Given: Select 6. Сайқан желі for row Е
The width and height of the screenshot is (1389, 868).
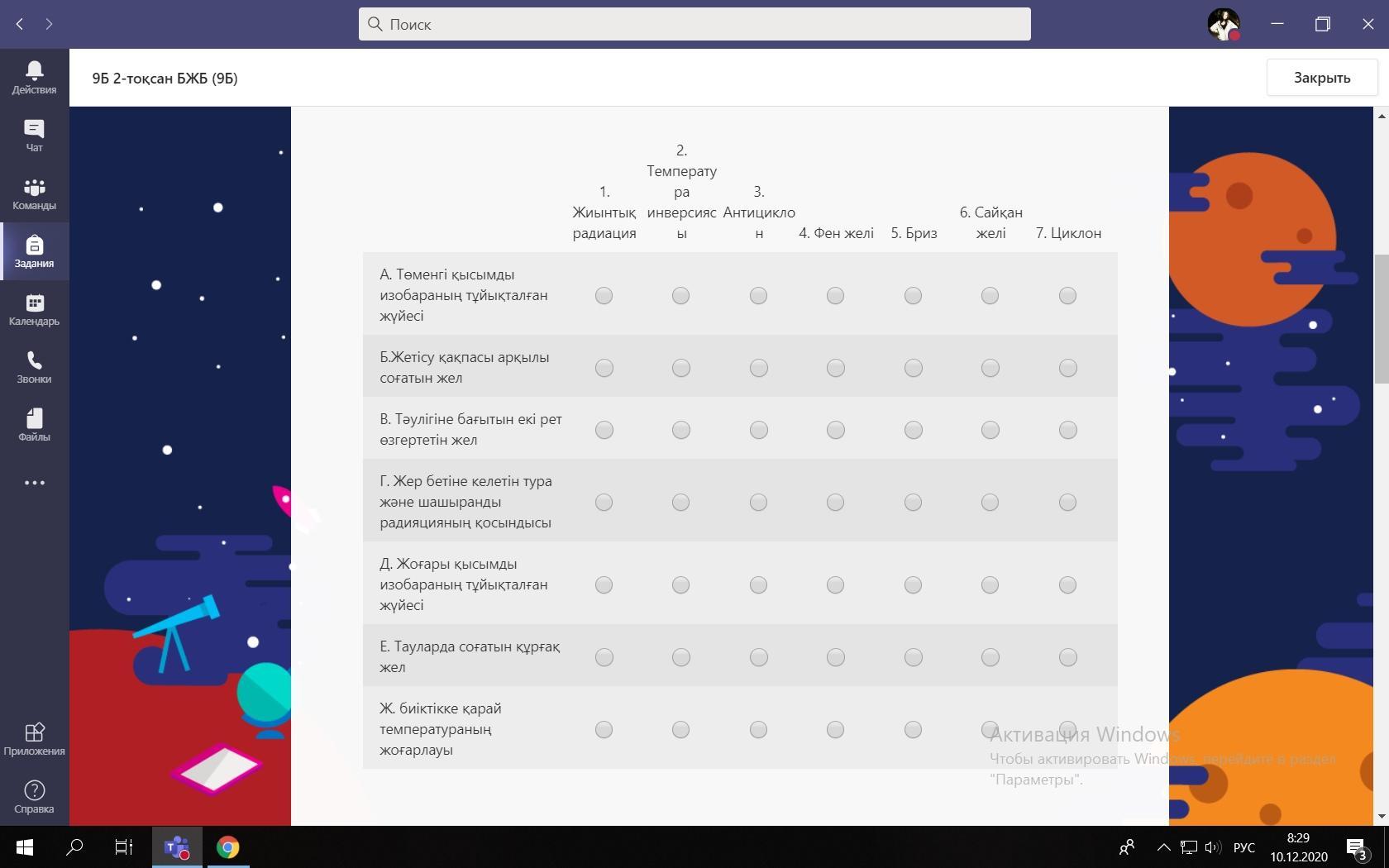Looking at the screenshot, I should coord(990,657).
